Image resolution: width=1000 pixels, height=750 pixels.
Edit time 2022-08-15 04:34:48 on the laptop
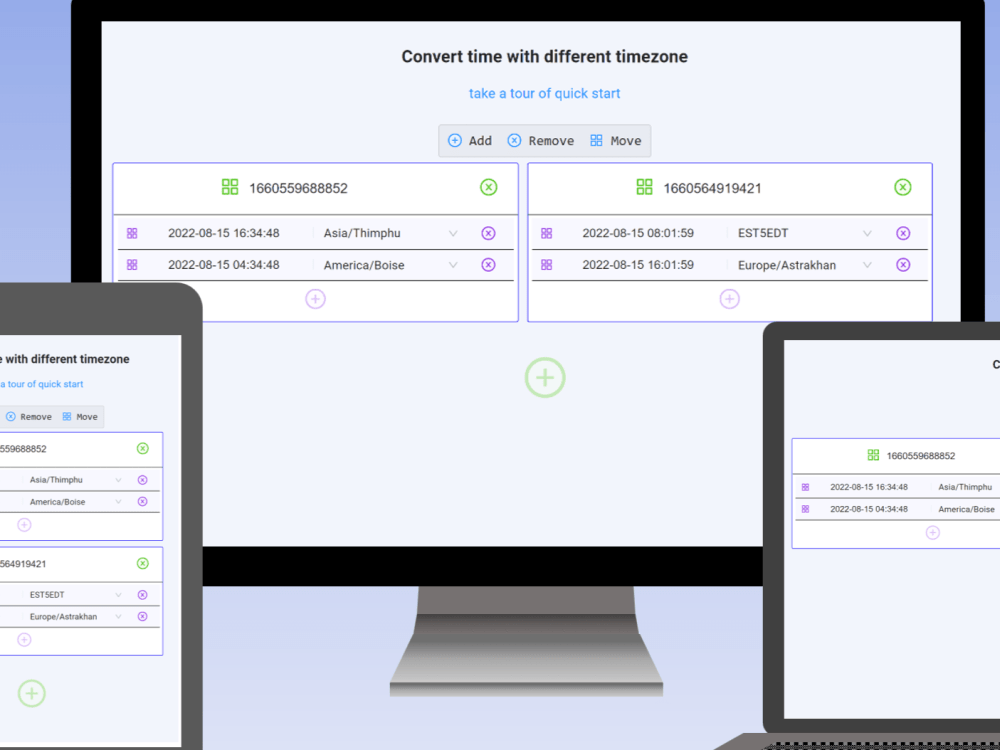[x=869, y=509]
